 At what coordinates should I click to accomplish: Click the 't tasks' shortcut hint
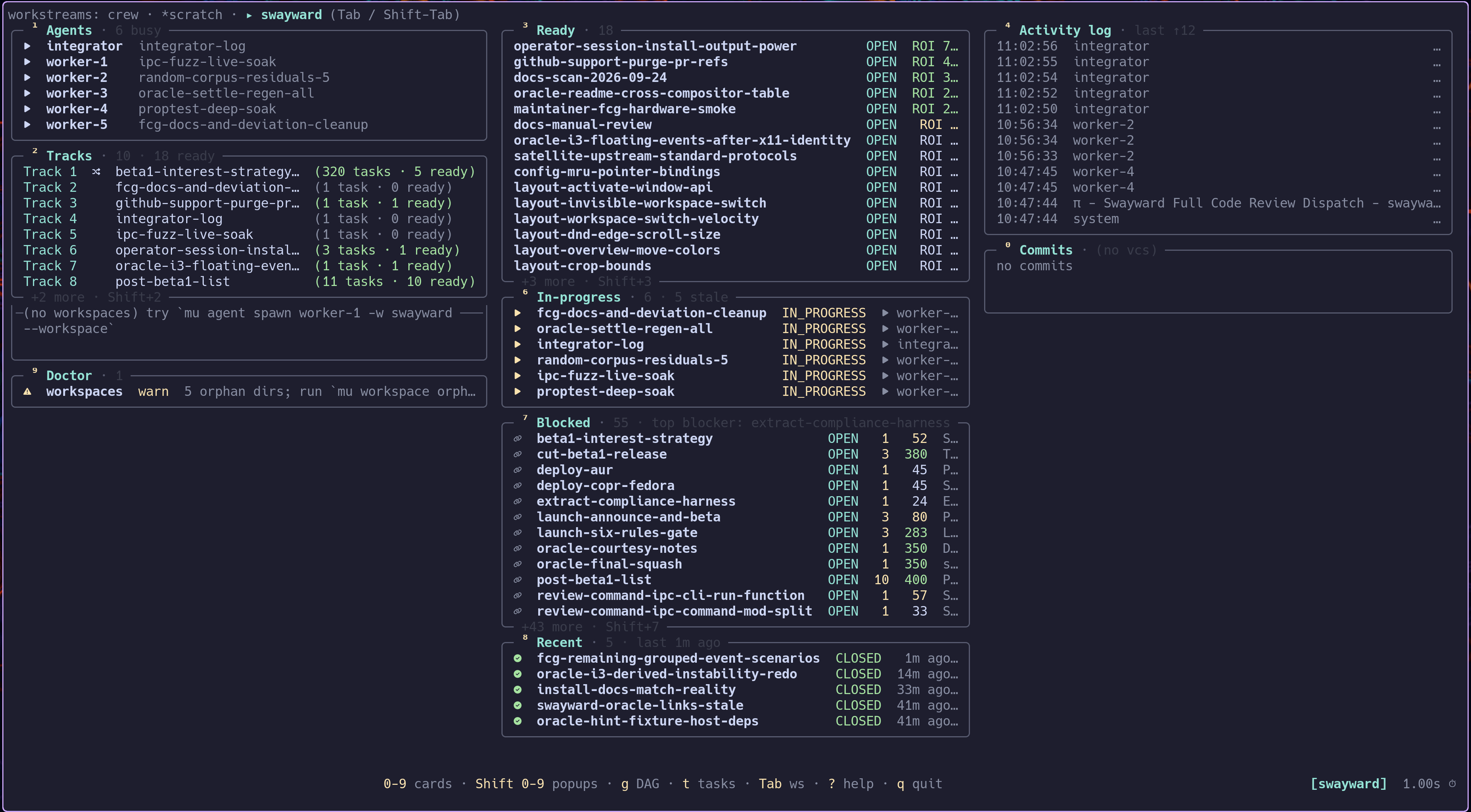click(709, 784)
